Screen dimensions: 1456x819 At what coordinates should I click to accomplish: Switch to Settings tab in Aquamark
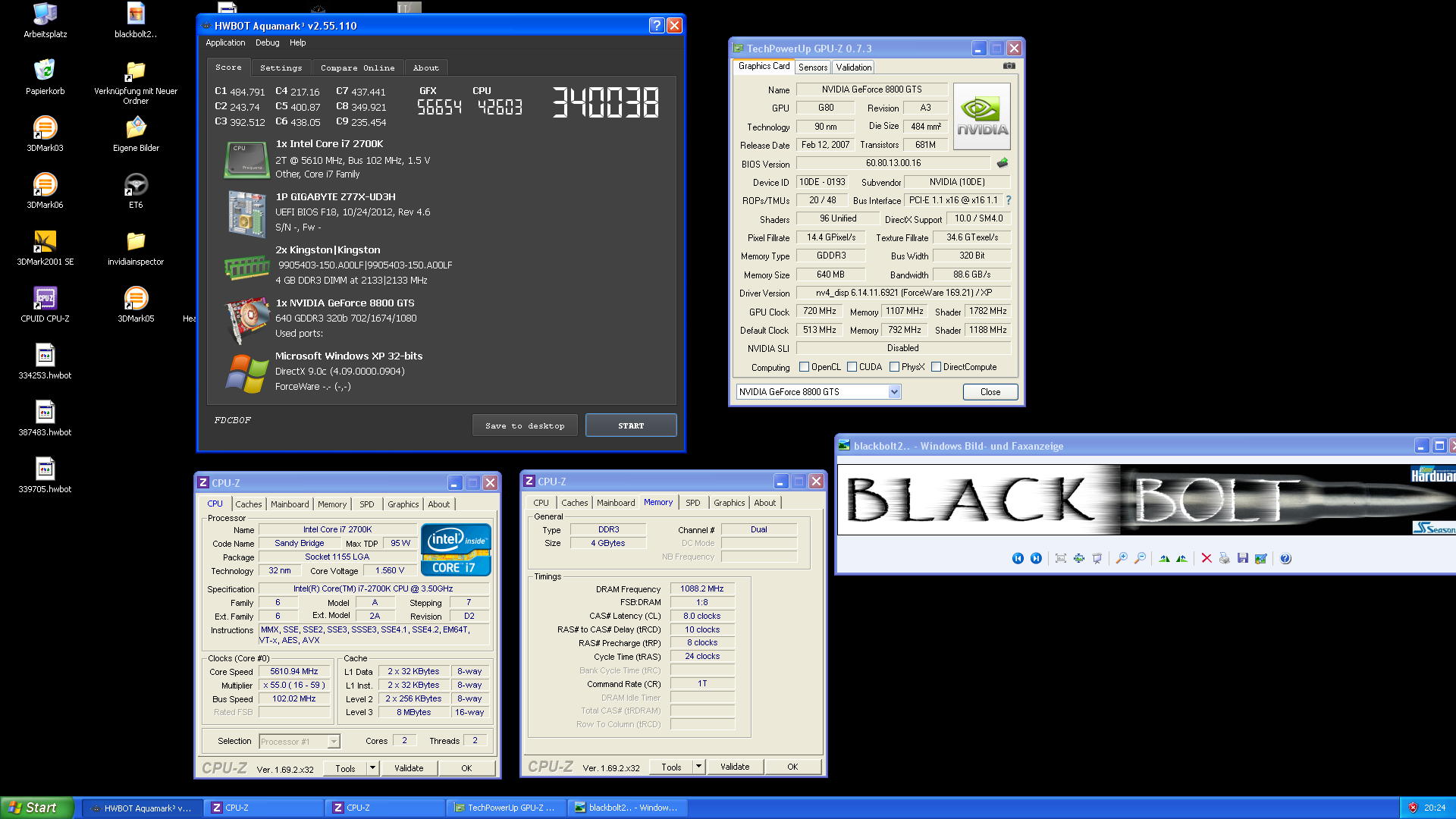pyautogui.click(x=281, y=67)
